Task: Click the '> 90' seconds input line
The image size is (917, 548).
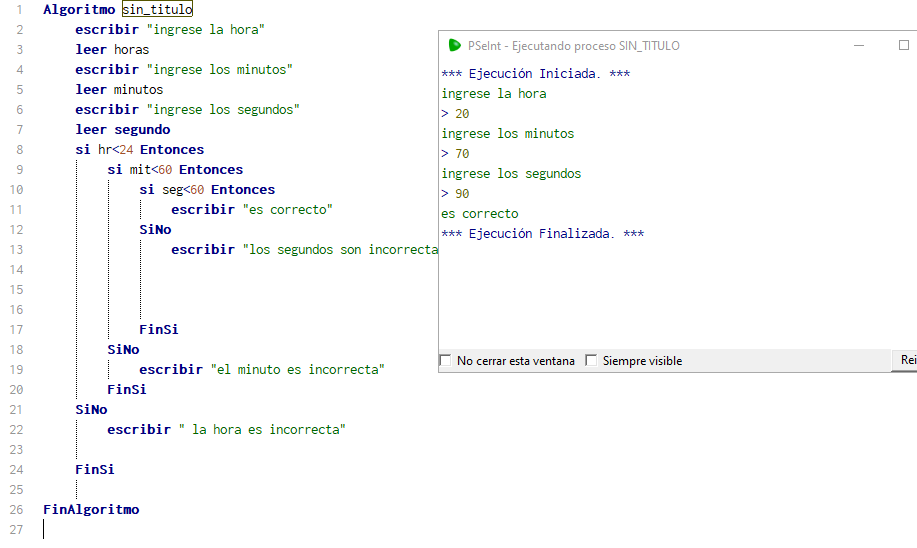Action: coord(456,194)
